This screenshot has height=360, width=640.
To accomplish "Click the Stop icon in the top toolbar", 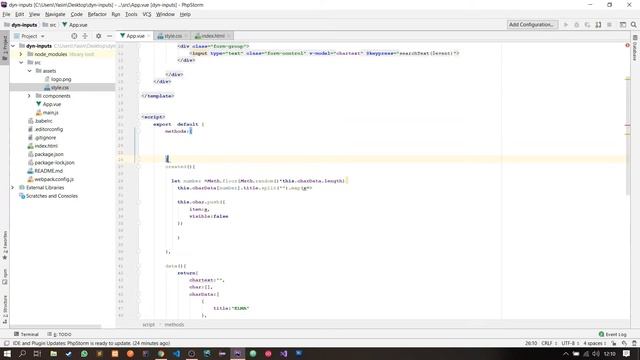I will (609, 25).
